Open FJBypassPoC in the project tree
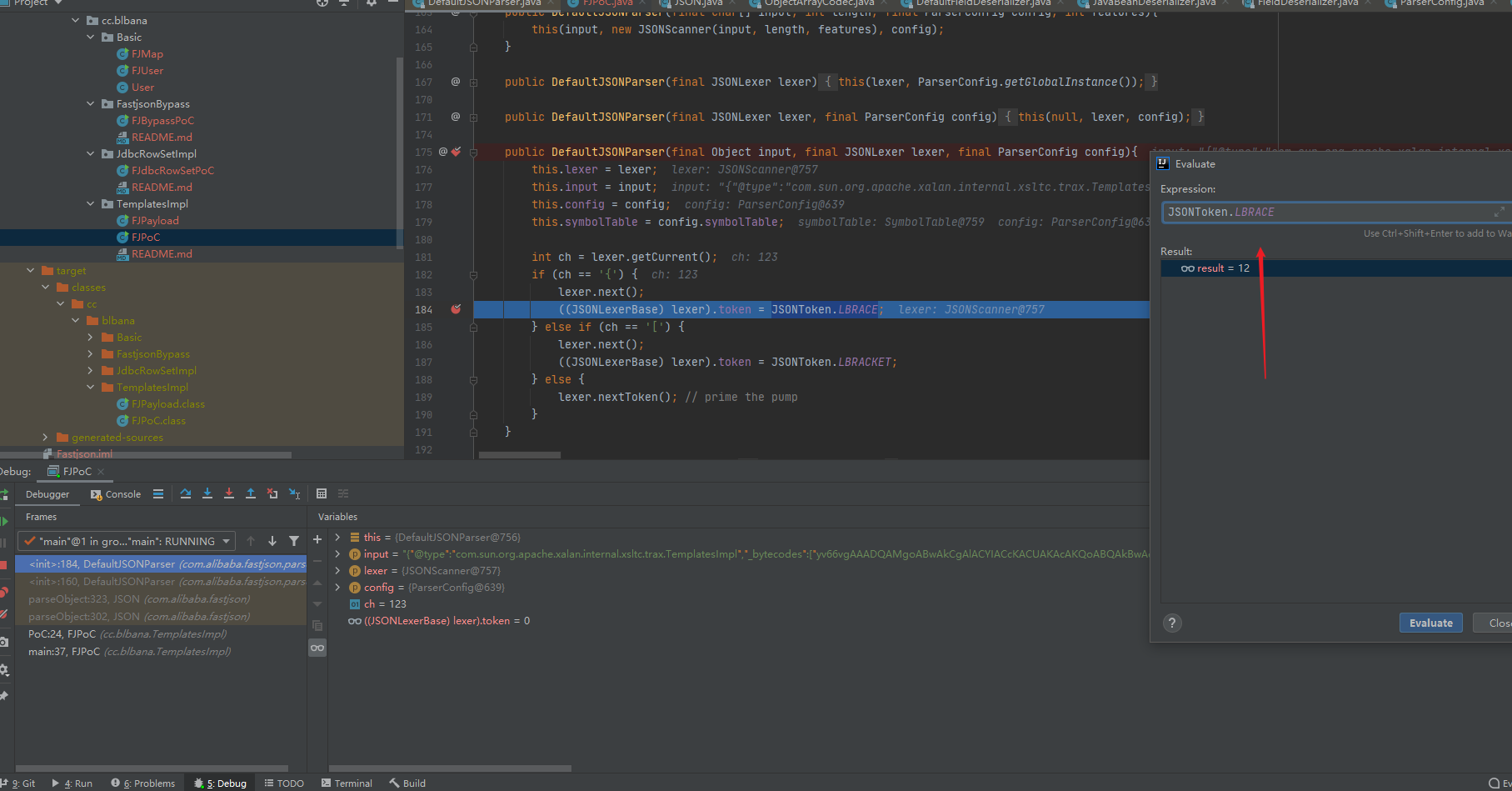The width and height of the screenshot is (1512, 791). [x=162, y=120]
